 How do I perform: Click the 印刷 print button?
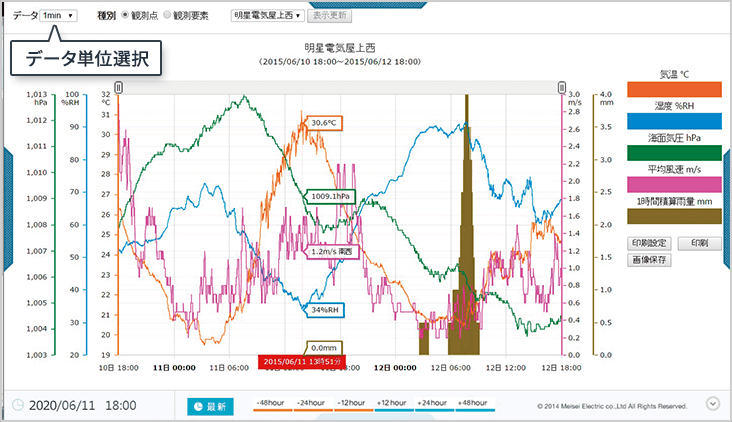click(x=699, y=243)
